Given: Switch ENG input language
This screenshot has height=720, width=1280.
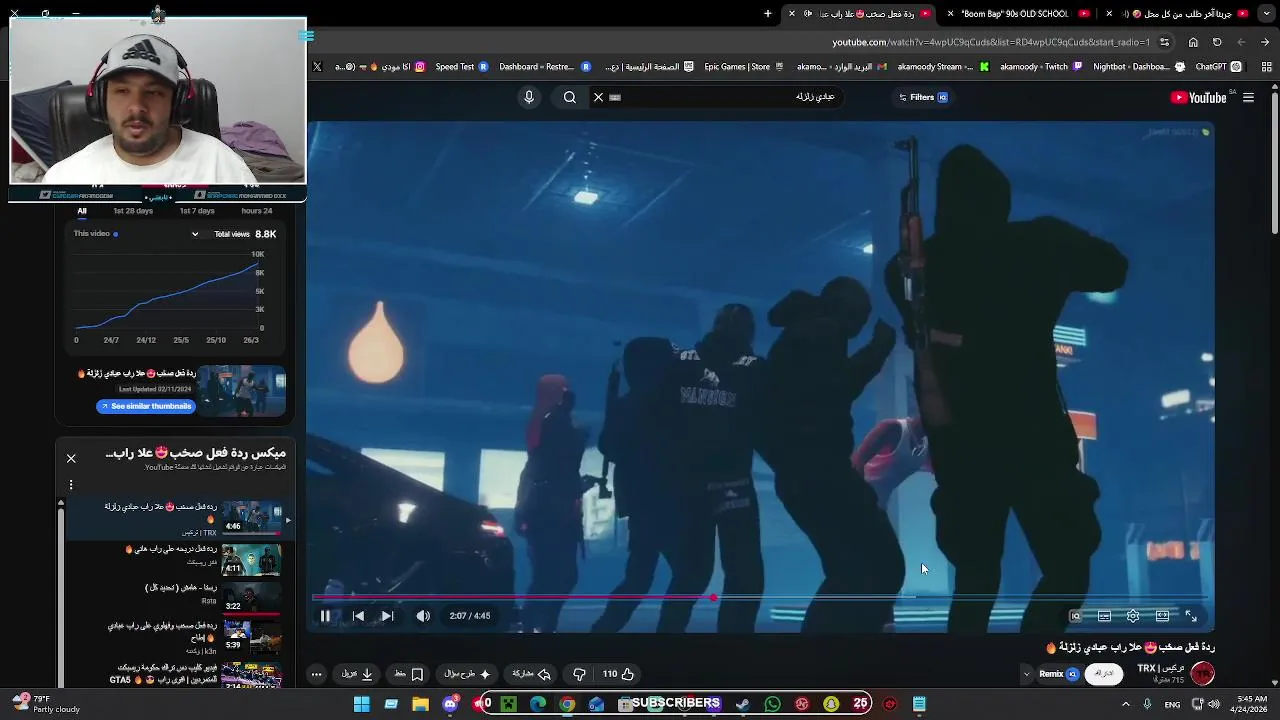Looking at the screenshot, I should click(1171, 704).
